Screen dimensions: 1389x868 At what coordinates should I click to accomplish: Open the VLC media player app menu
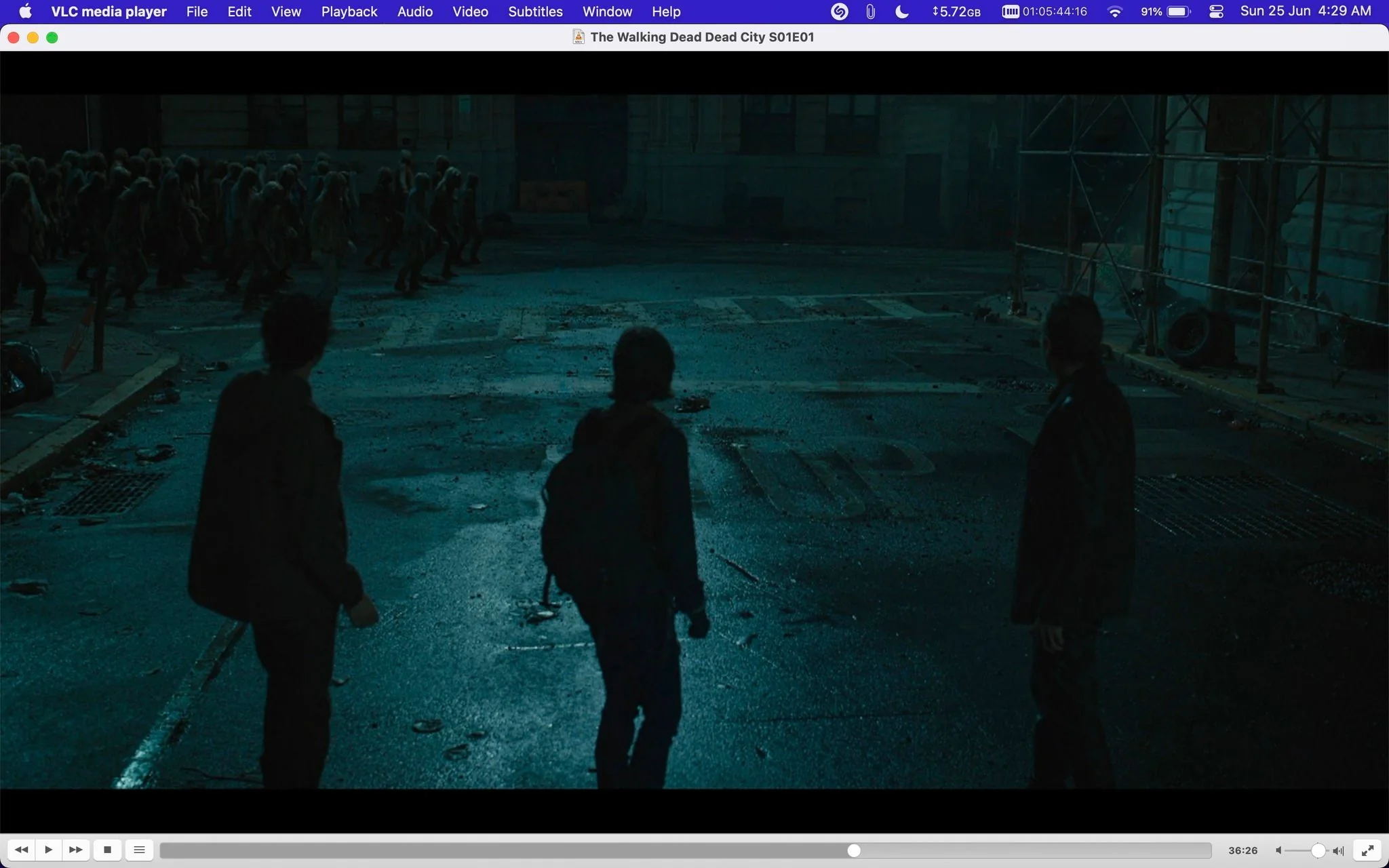(109, 12)
